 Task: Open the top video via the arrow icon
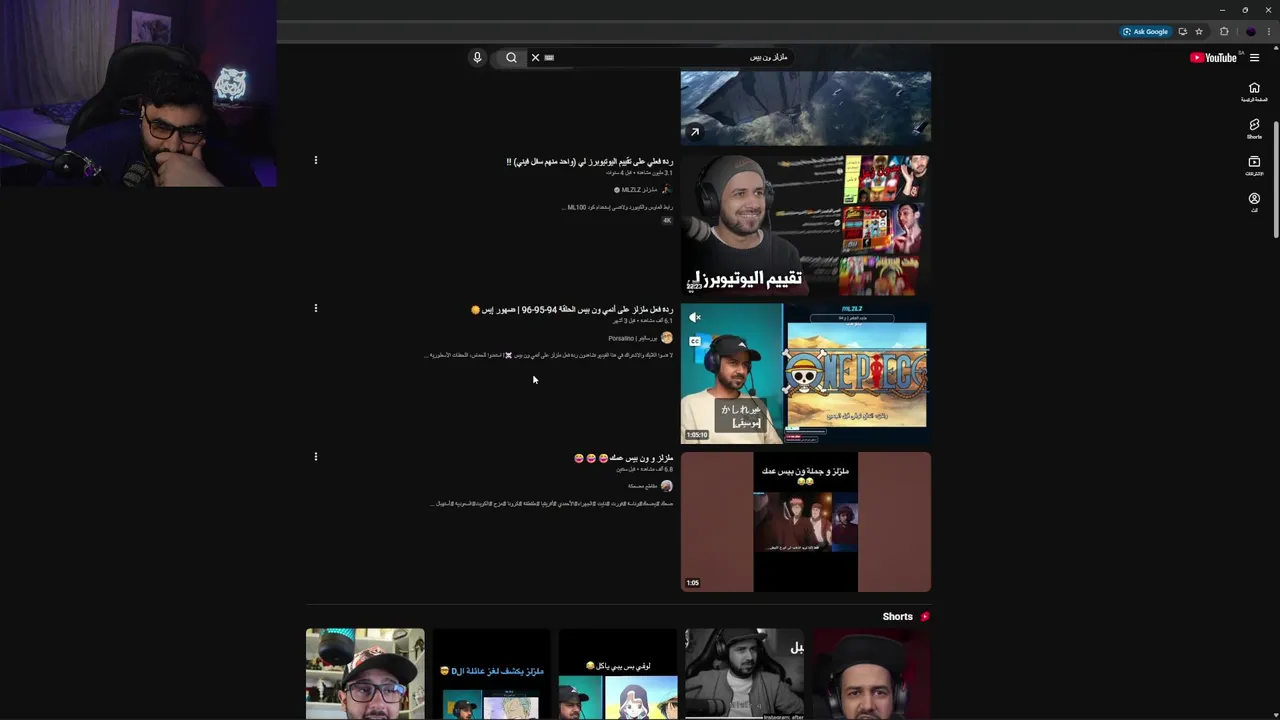(x=695, y=132)
